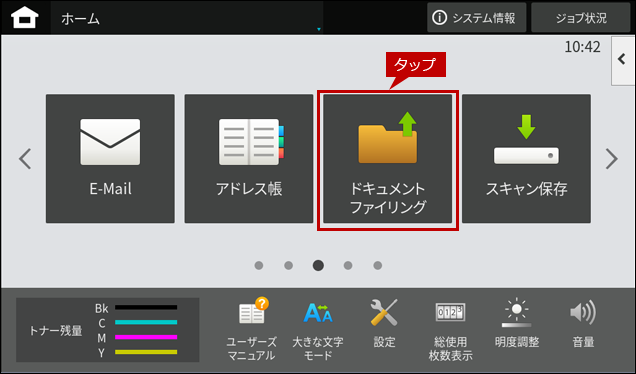Select the first page indicator dot

click(x=259, y=265)
